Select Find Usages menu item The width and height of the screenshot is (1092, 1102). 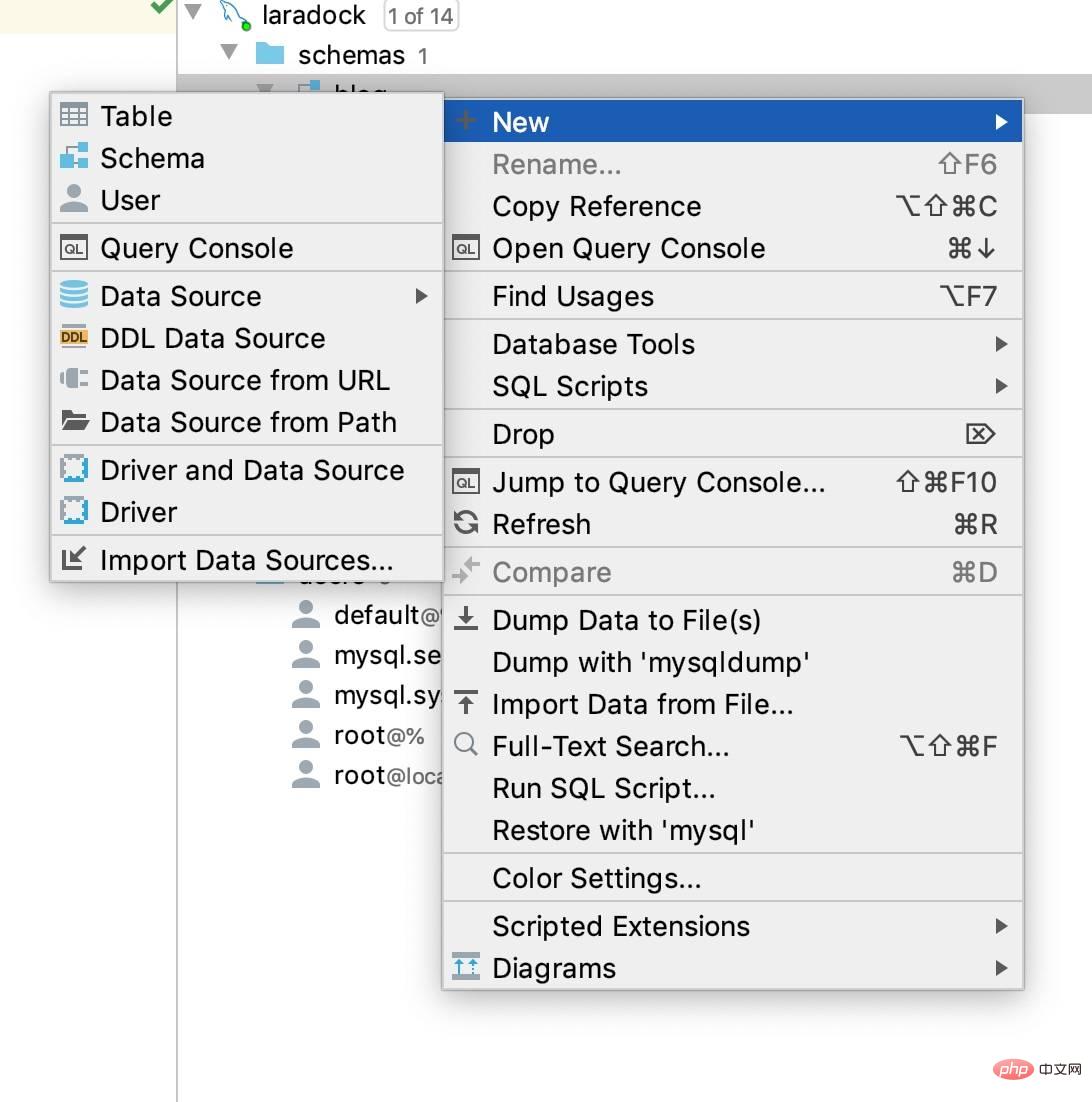[x=733, y=296]
